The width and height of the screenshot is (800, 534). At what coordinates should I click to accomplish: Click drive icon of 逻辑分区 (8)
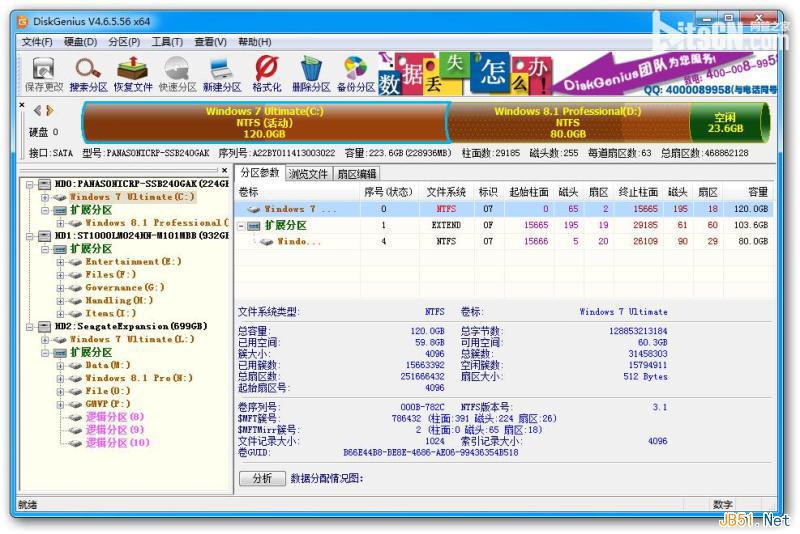coord(76,417)
